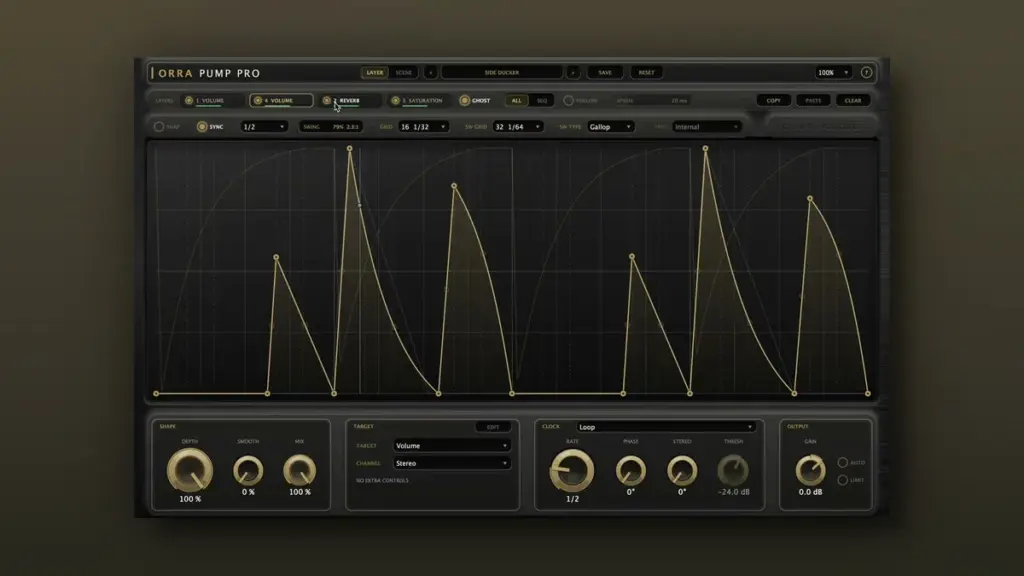Clear the current curve
Image resolution: width=1024 pixels, height=576 pixels.
point(853,101)
